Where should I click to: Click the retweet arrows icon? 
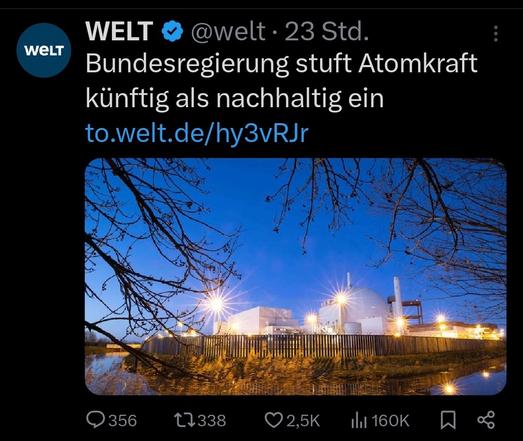pyautogui.click(x=185, y=420)
